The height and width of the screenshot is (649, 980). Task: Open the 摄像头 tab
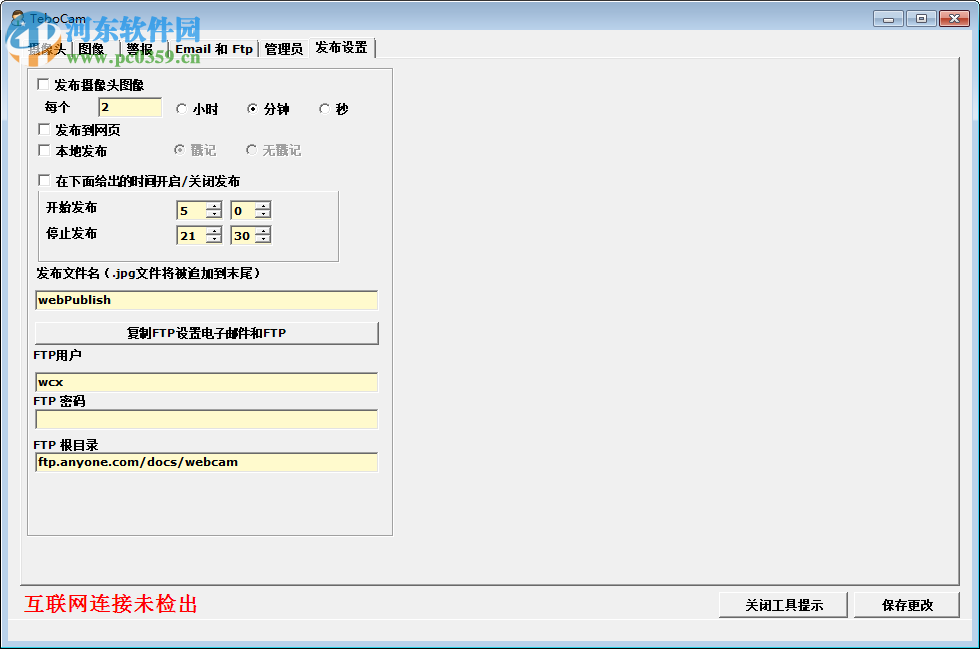[48, 49]
